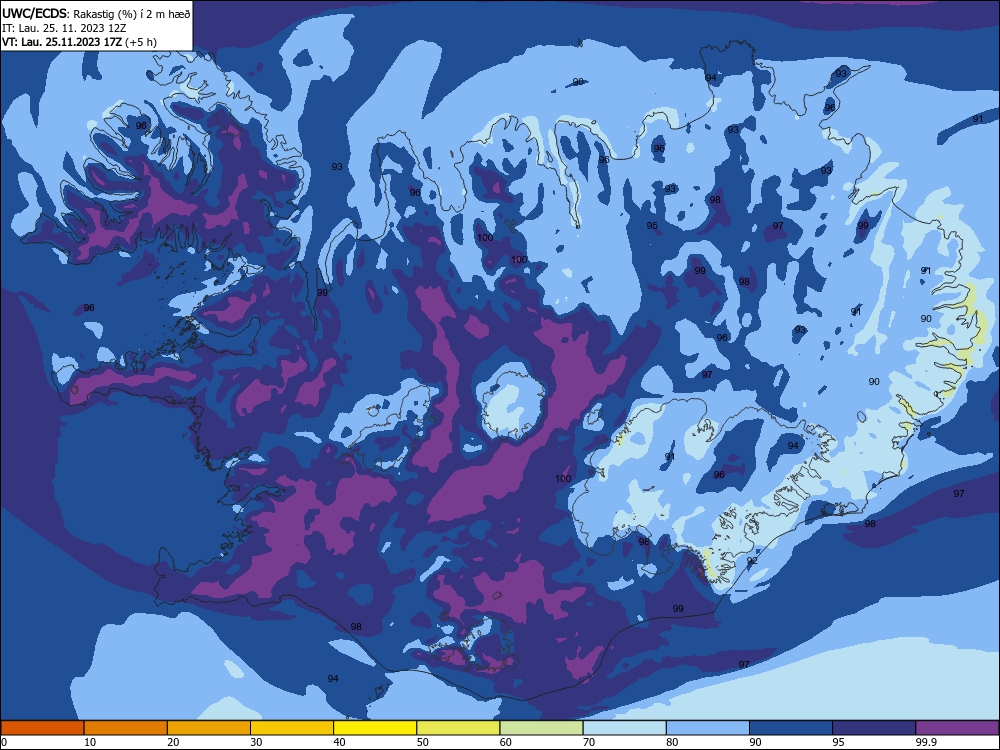The width and height of the screenshot is (1000, 750).
Task: Choose the pale green 60–70 legend segment
Action: (541, 728)
